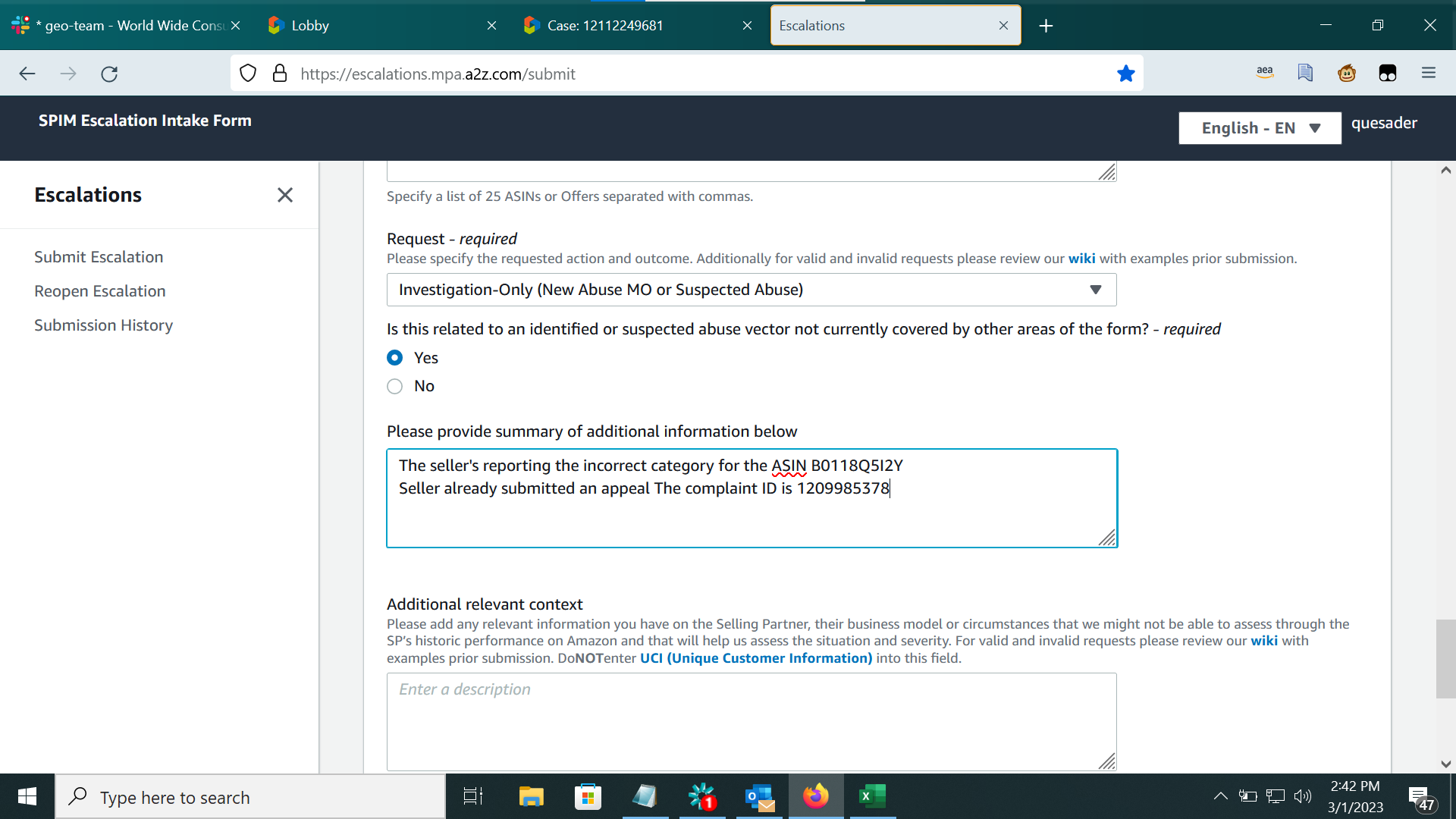Open the wiki link in Additional context
The image size is (1456, 819).
click(x=1264, y=641)
